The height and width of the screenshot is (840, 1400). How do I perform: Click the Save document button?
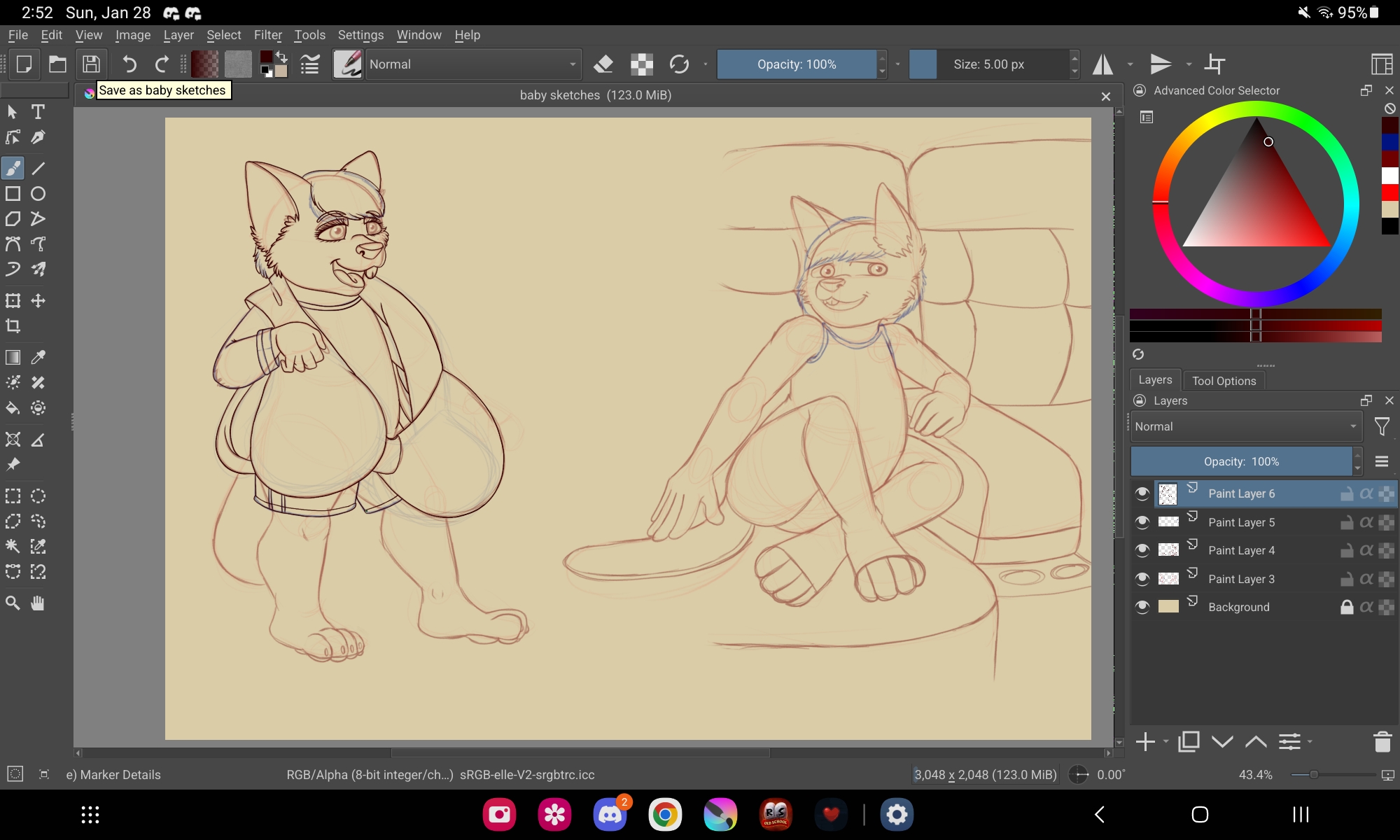91,64
